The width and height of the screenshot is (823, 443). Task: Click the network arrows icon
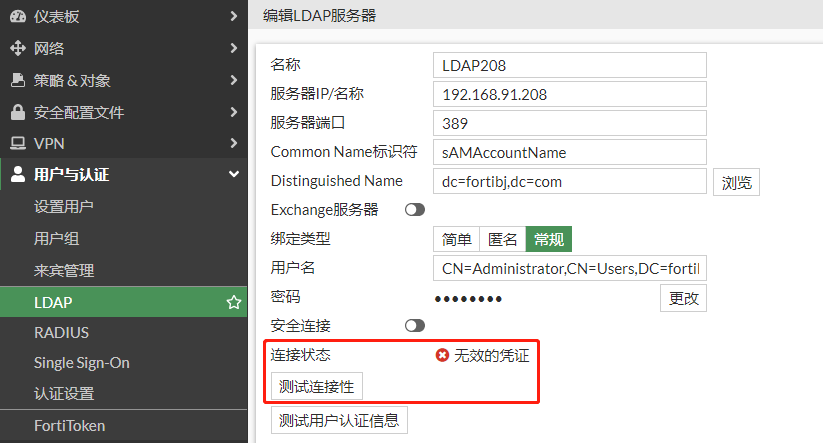coord(18,48)
